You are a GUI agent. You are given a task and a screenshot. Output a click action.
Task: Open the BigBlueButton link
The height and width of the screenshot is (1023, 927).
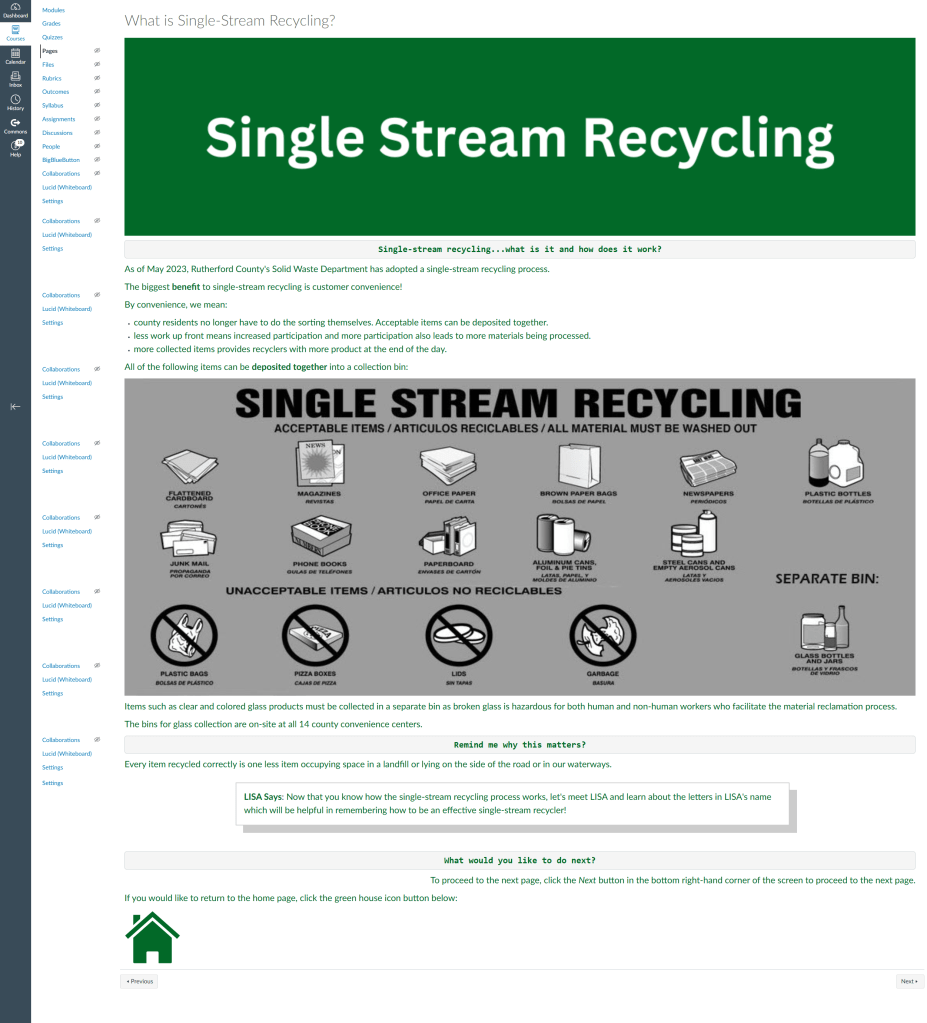[x=60, y=160]
